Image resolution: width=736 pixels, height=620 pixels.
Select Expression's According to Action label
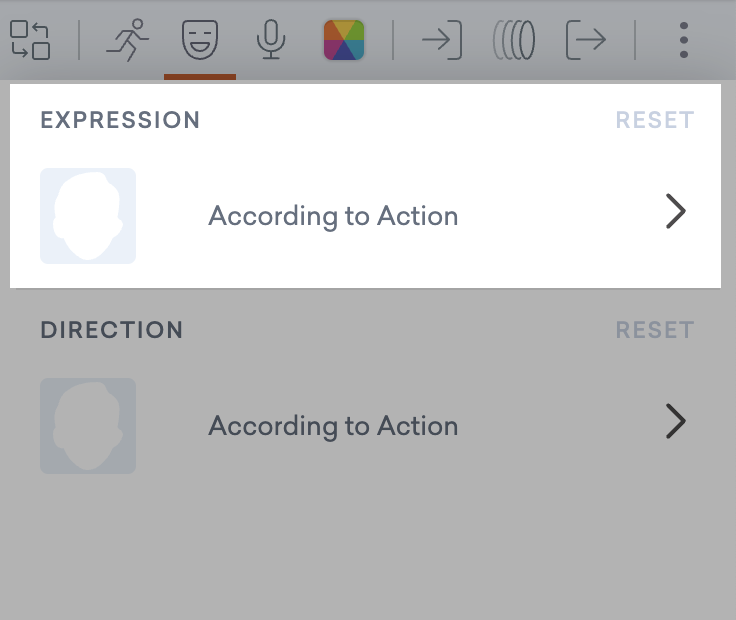pyautogui.click(x=333, y=216)
